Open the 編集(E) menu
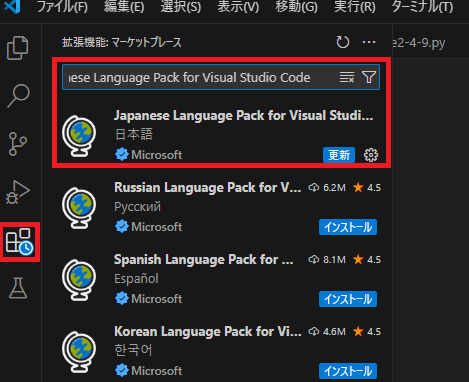The height and width of the screenshot is (382, 469). 124,7
